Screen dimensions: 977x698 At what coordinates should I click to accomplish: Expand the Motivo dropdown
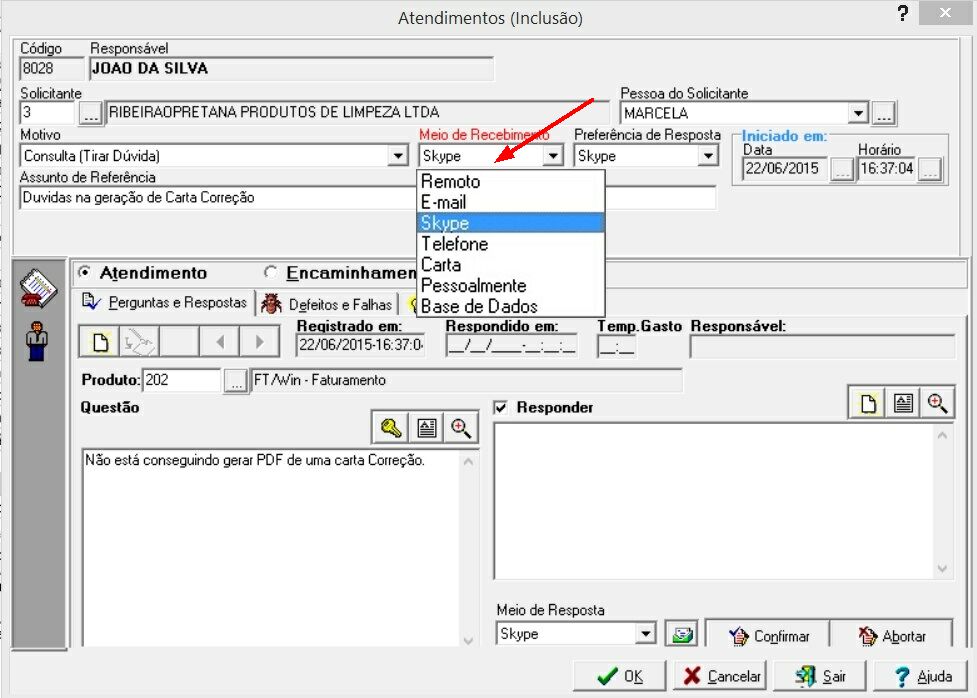398,155
